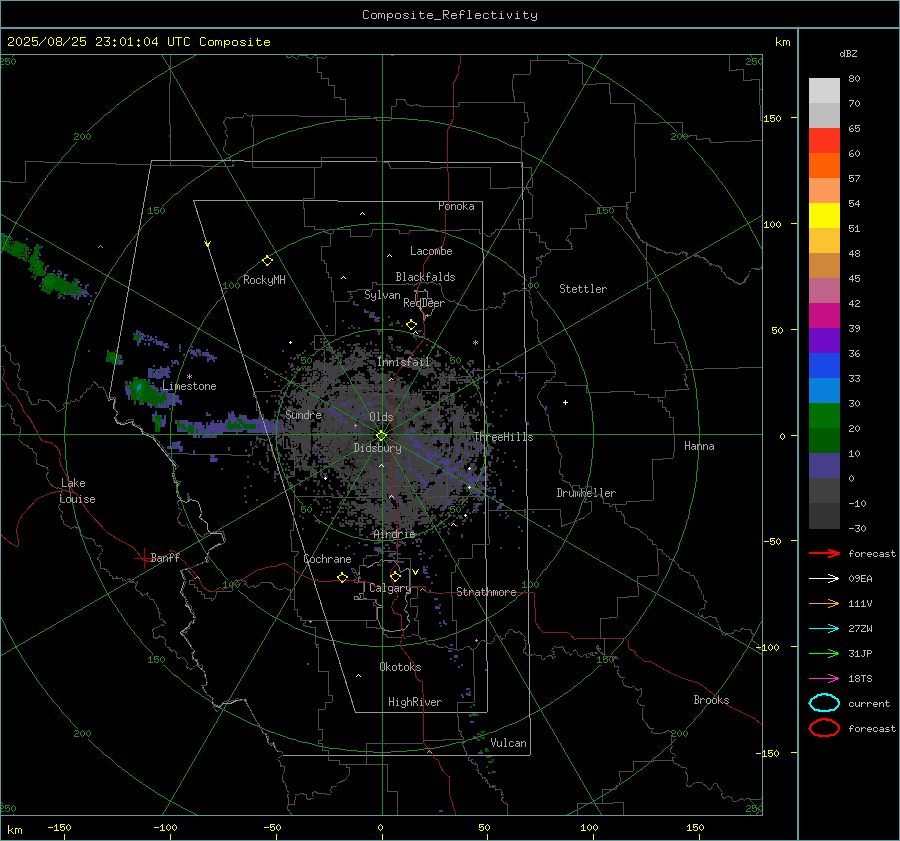Select the bright green 30 dBZ swatch
The height and width of the screenshot is (841, 900).
point(824,416)
